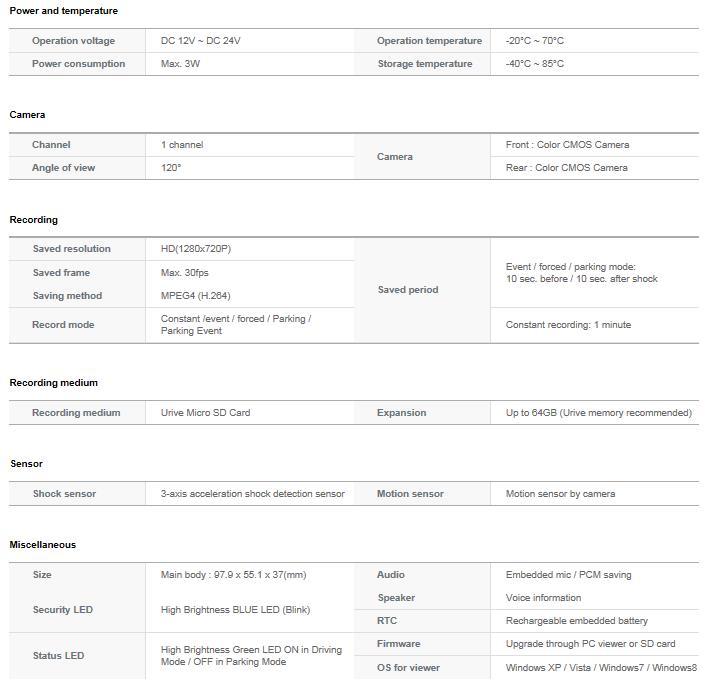This screenshot has height=699, width=716.
Task: Click the Camera section heading
Action: [27, 115]
